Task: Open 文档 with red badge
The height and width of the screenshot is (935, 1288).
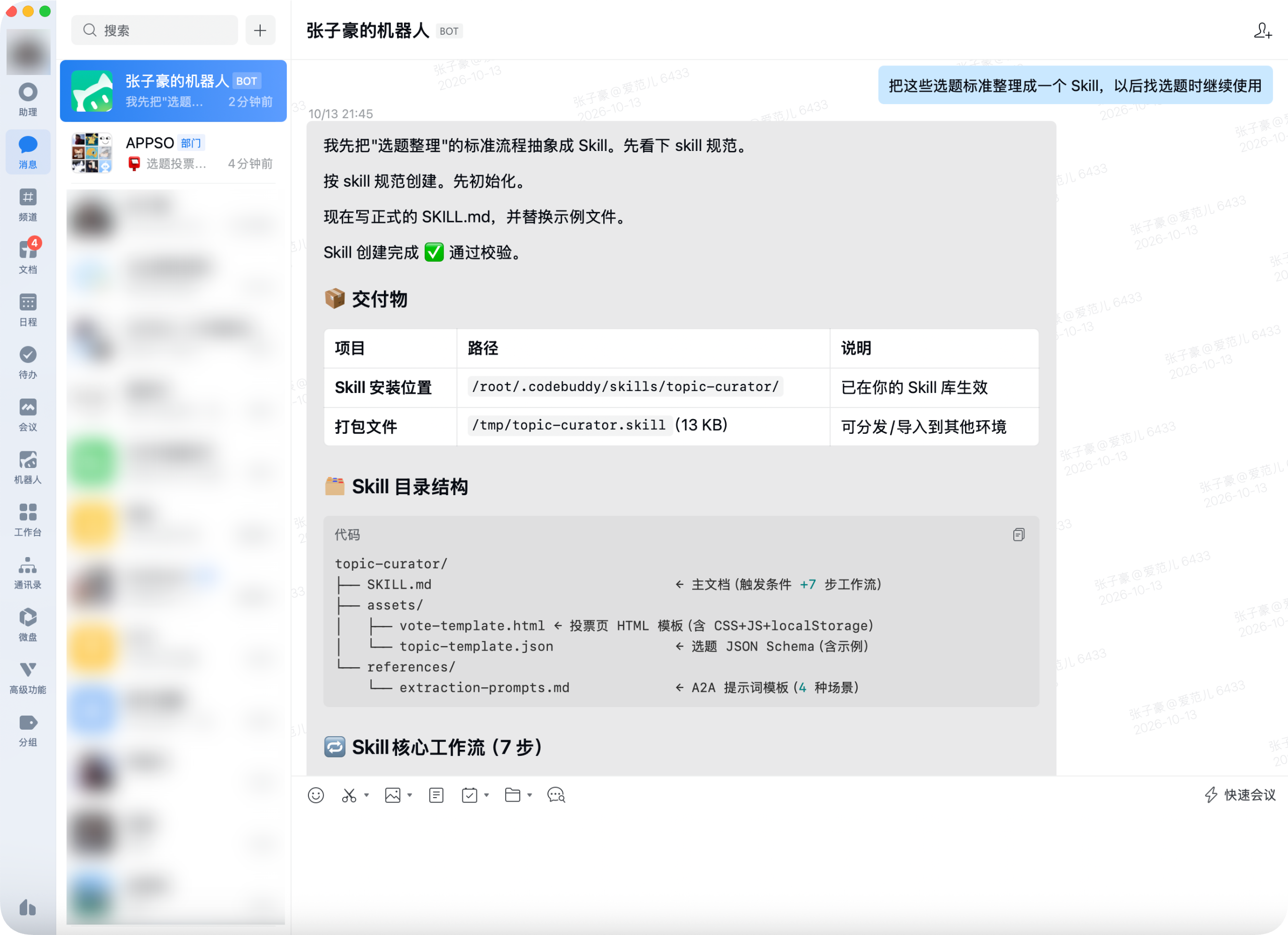Action: pos(28,257)
